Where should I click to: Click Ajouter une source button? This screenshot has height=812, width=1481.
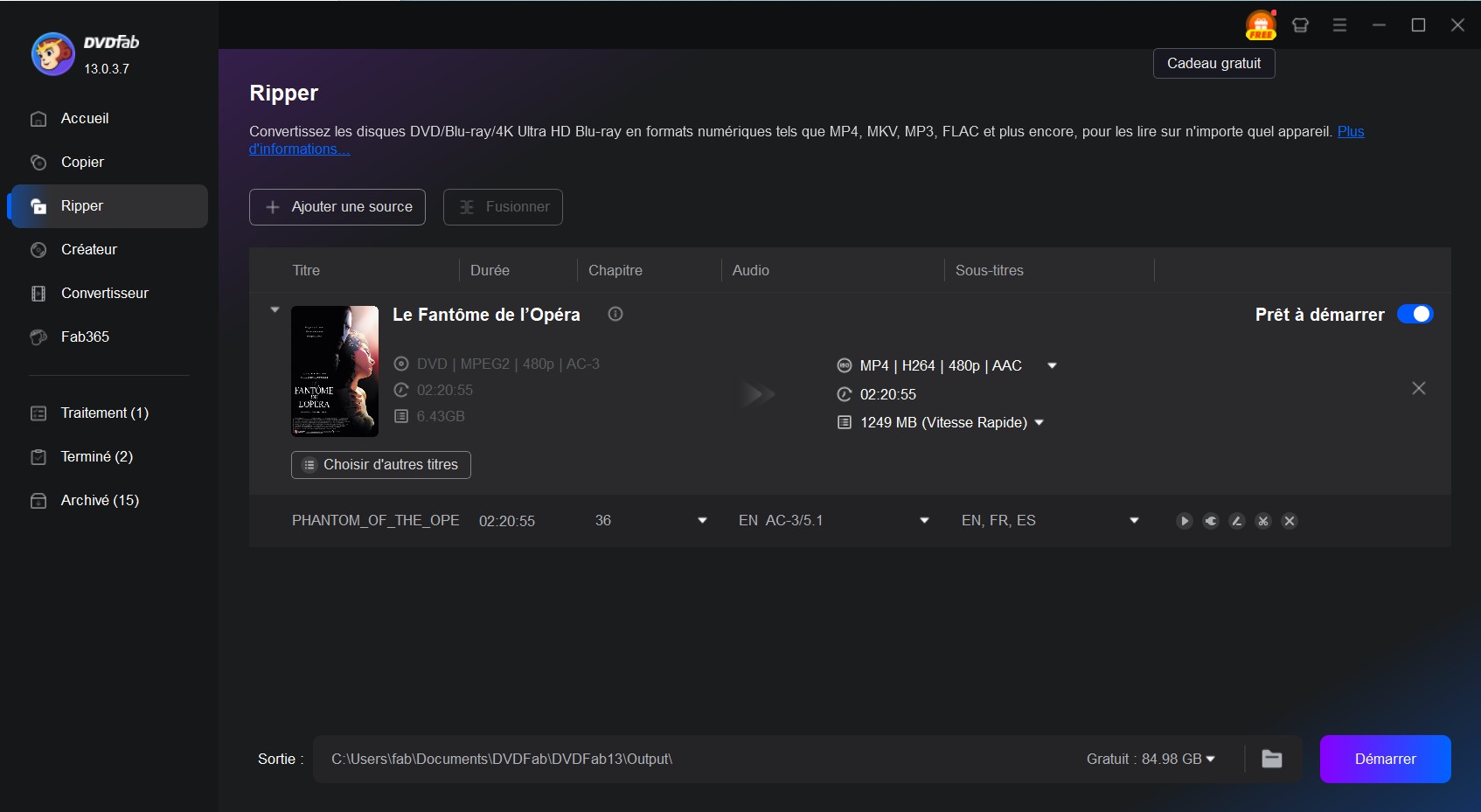[337, 207]
